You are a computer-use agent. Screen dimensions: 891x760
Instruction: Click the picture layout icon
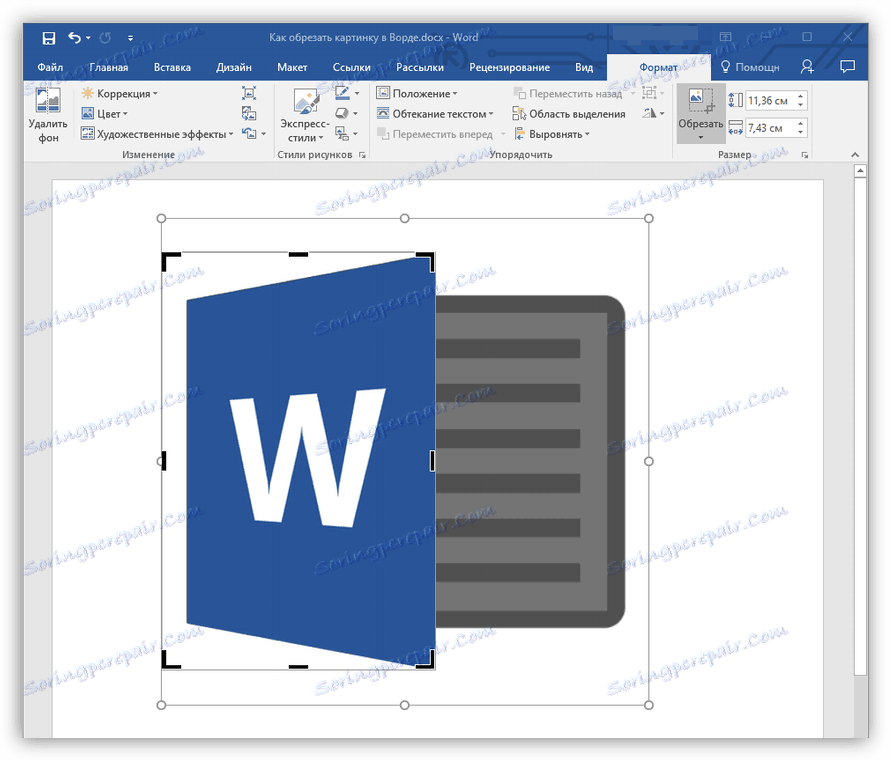pos(342,134)
